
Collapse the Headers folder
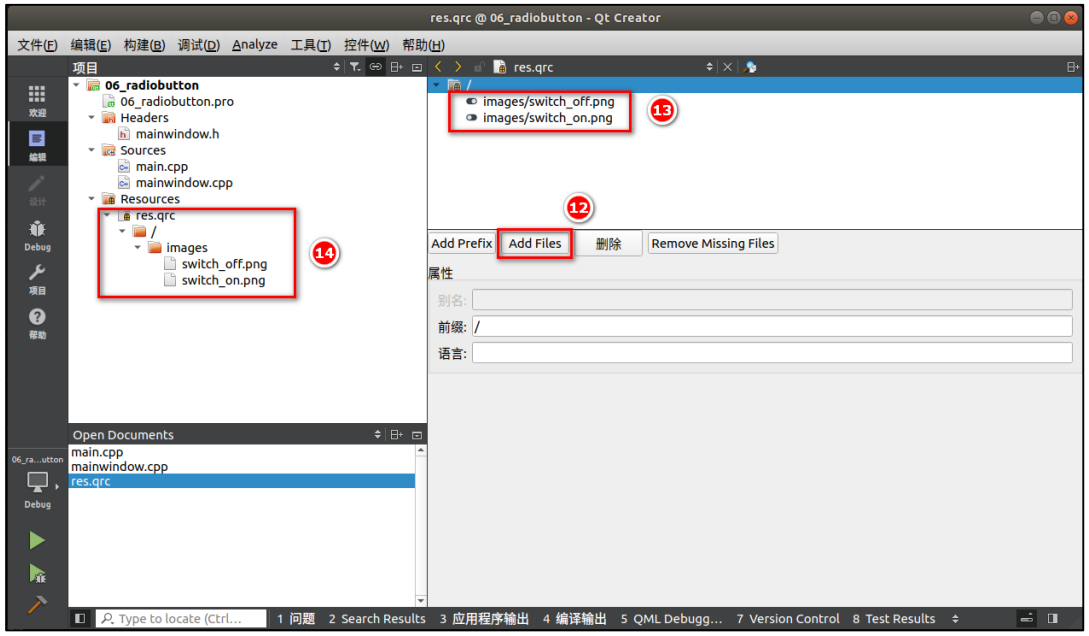click(x=91, y=117)
